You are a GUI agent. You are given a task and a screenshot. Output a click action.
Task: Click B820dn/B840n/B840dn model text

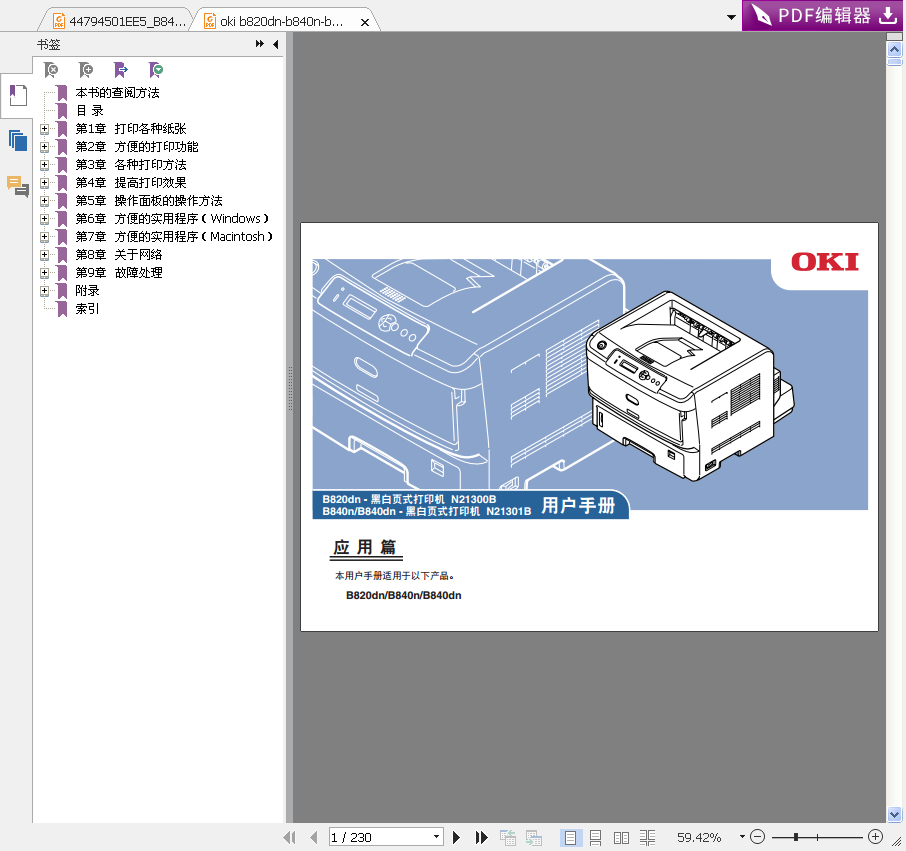coord(403,596)
